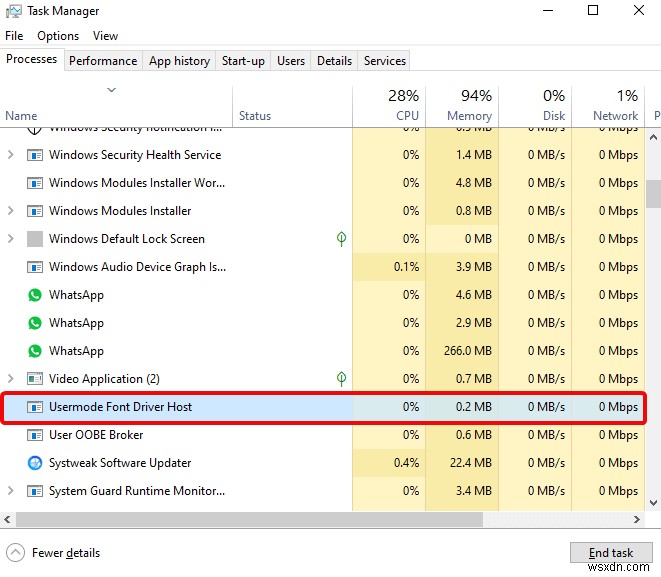Select the Systweak Software Updater process name

pos(120,463)
